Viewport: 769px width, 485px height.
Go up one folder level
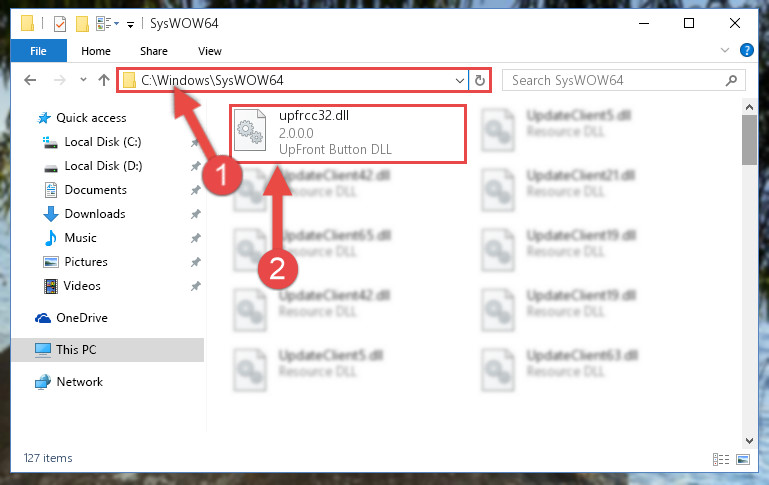(103, 80)
